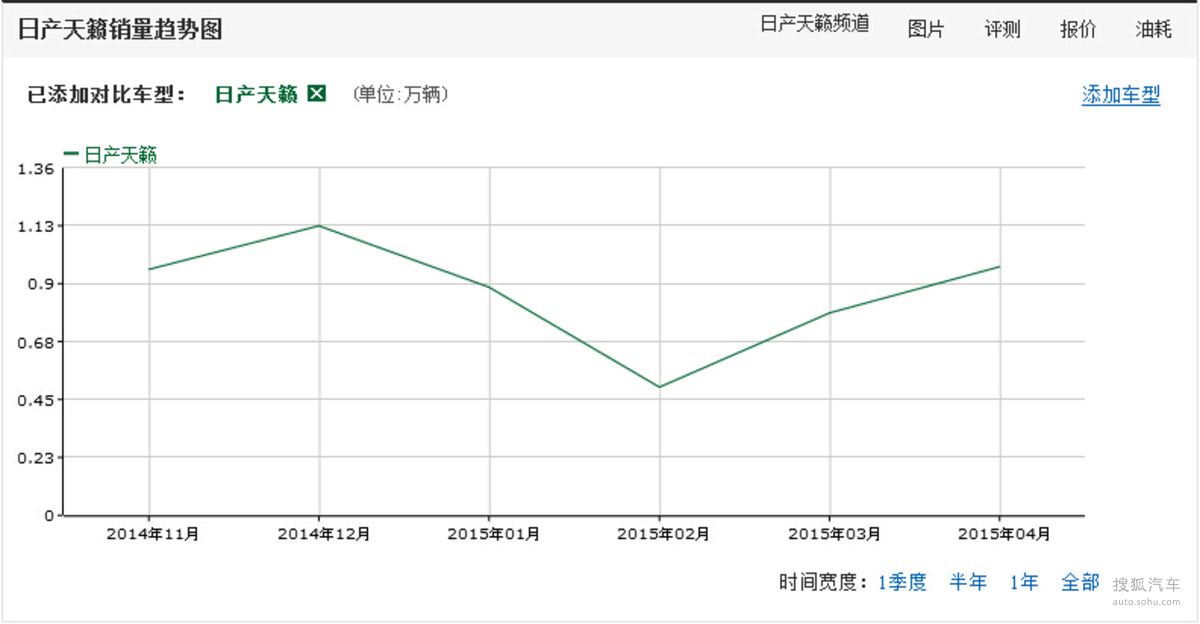
Task: Open the 油耗 navigation item
Action: [x=1153, y=29]
